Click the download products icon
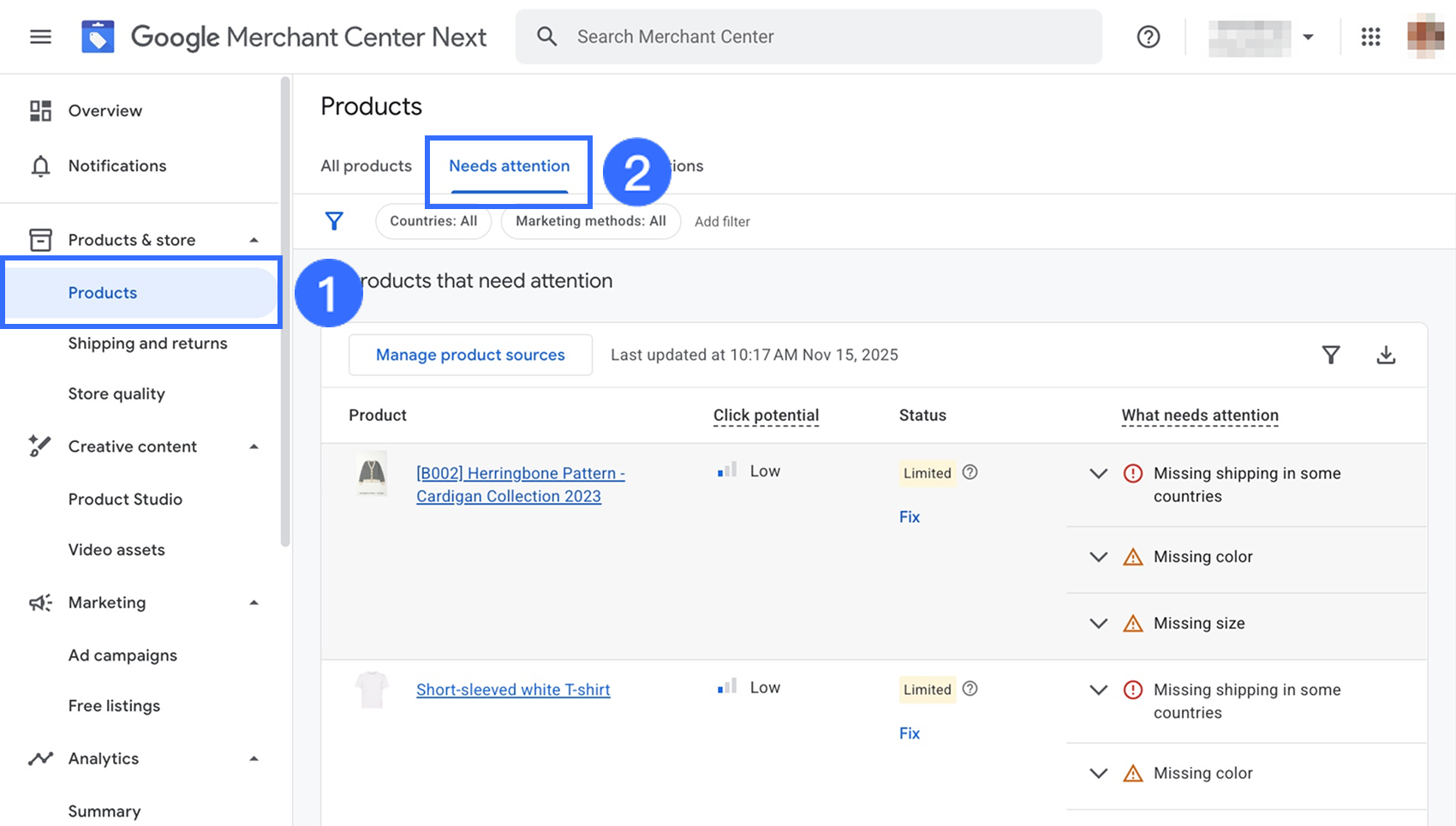The width and height of the screenshot is (1456, 826). point(1385,355)
